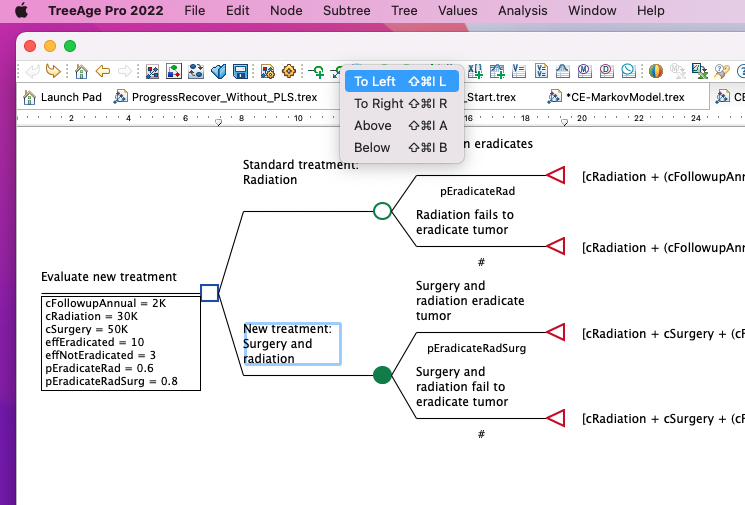Choose Above from the popup menu

pyautogui.click(x=401, y=125)
